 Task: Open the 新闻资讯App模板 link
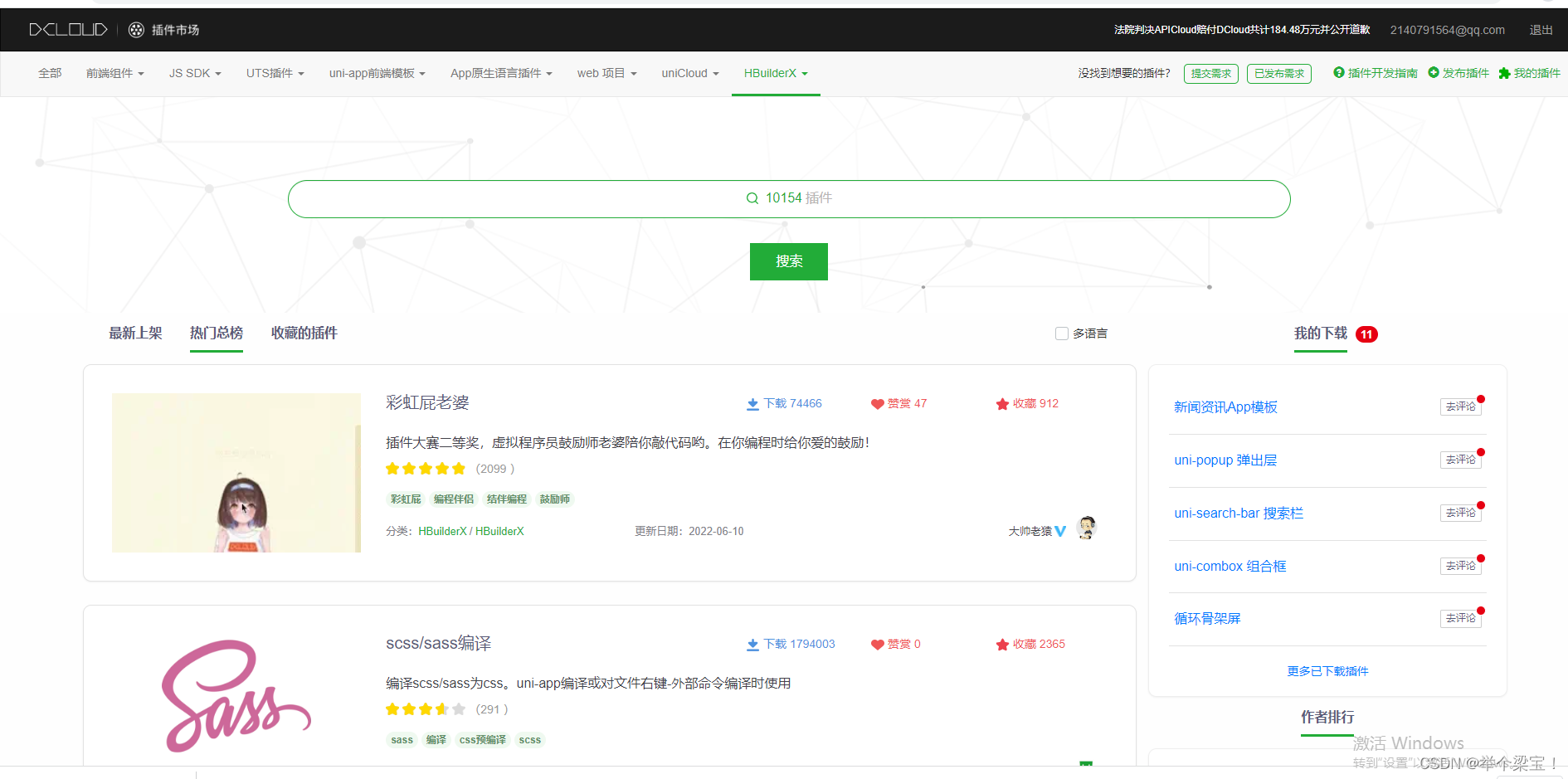1225,407
